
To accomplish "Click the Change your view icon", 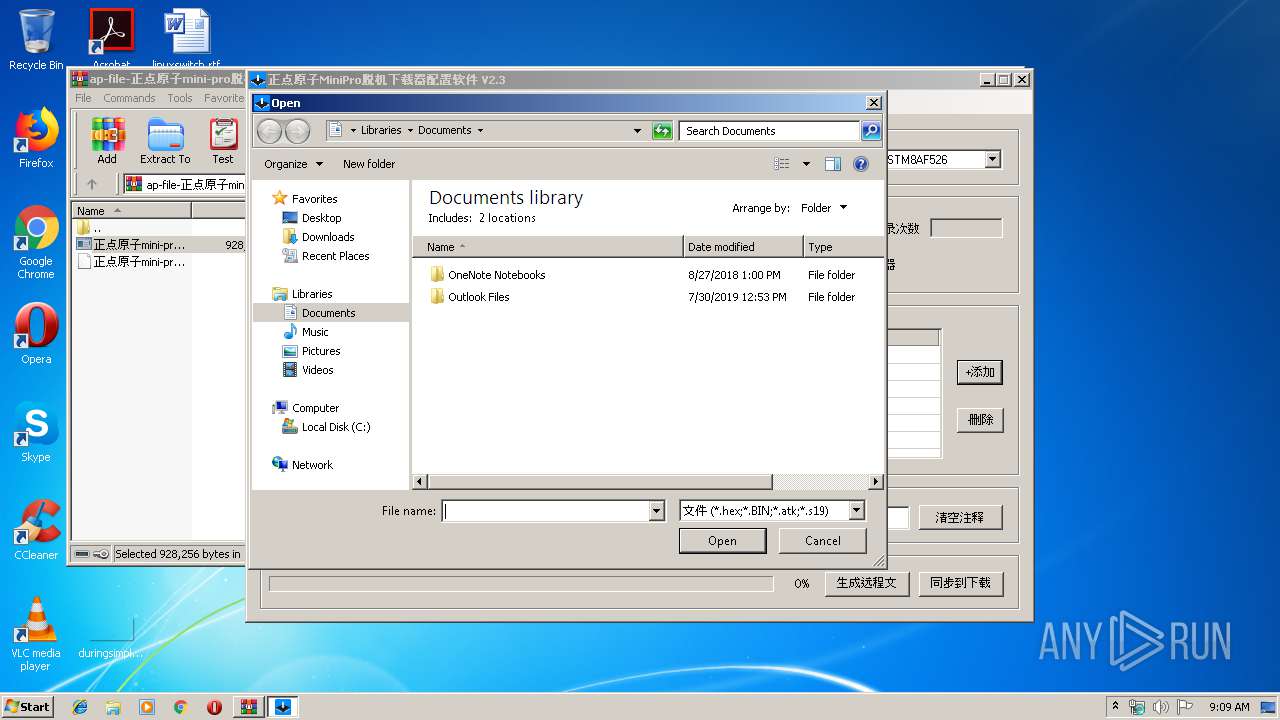I will (781, 164).
